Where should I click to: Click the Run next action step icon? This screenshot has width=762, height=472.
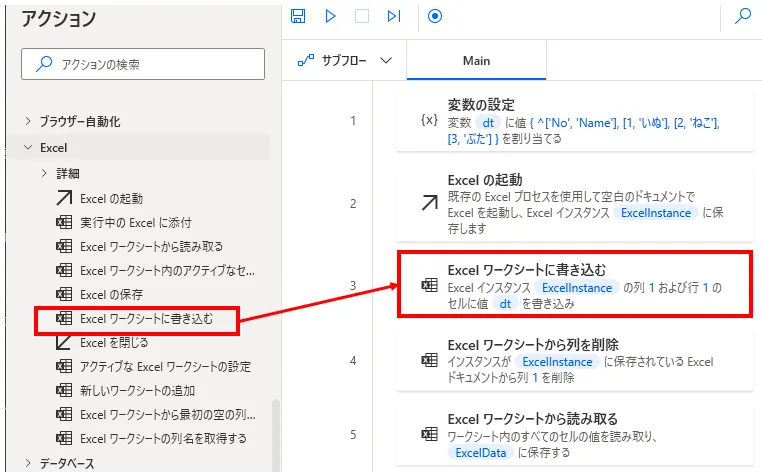pyautogui.click(x=394, y=16)
